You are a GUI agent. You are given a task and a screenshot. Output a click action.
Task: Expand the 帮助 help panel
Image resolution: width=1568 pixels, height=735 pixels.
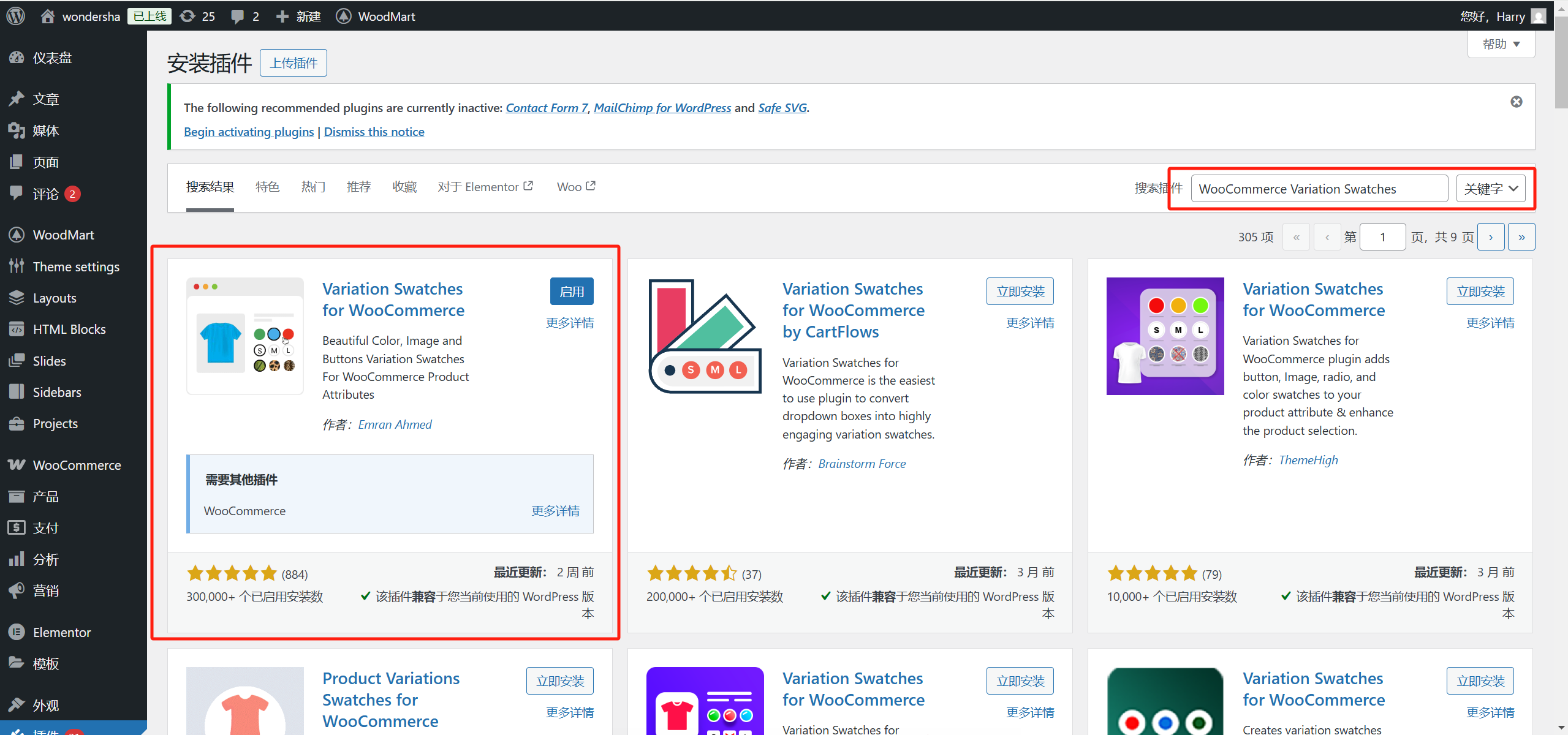point(1500,43)
